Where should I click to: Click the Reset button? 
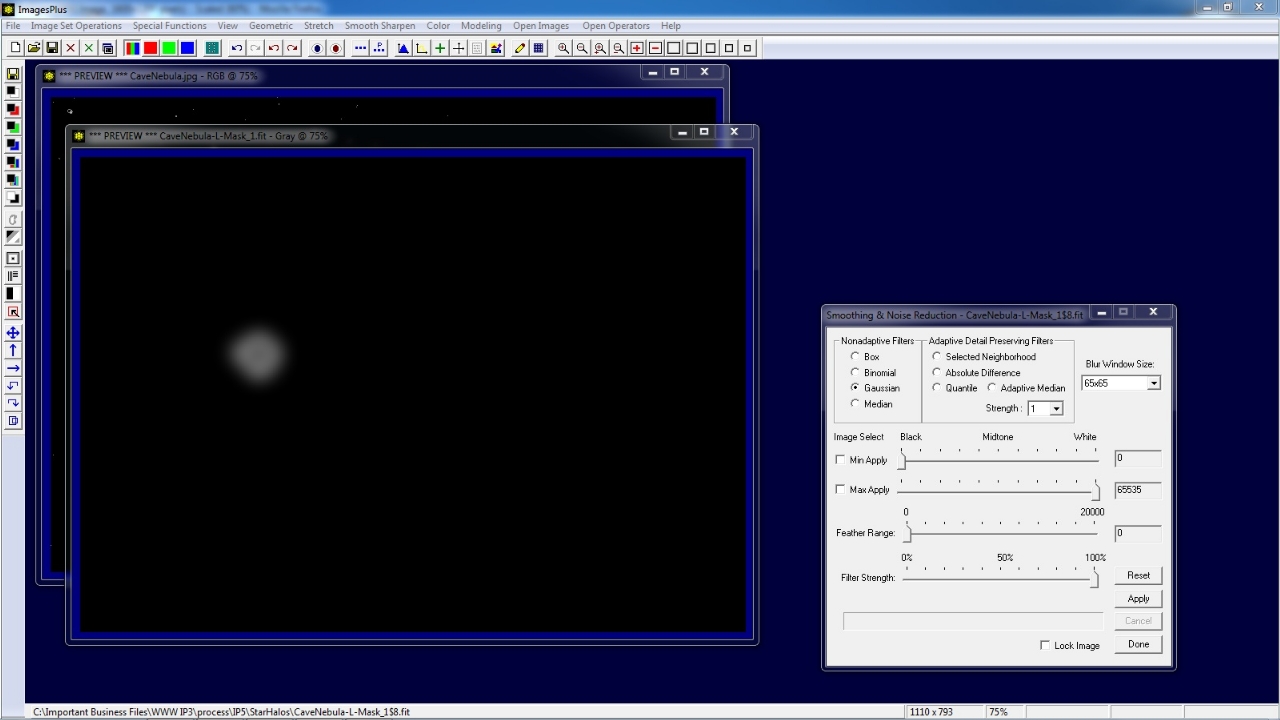(x=1138, y=575)
